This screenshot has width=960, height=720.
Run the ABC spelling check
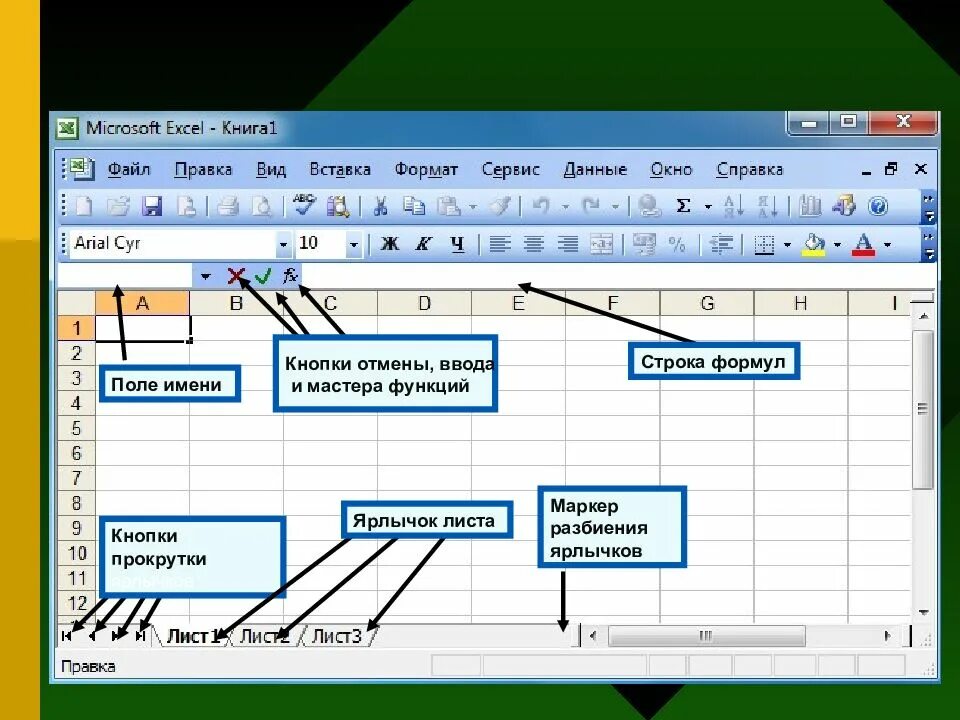(304, 205)
